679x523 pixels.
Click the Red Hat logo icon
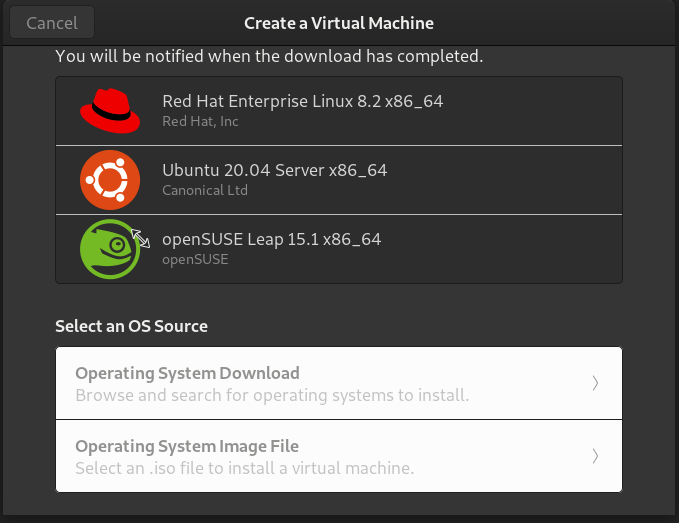[110, 111]
